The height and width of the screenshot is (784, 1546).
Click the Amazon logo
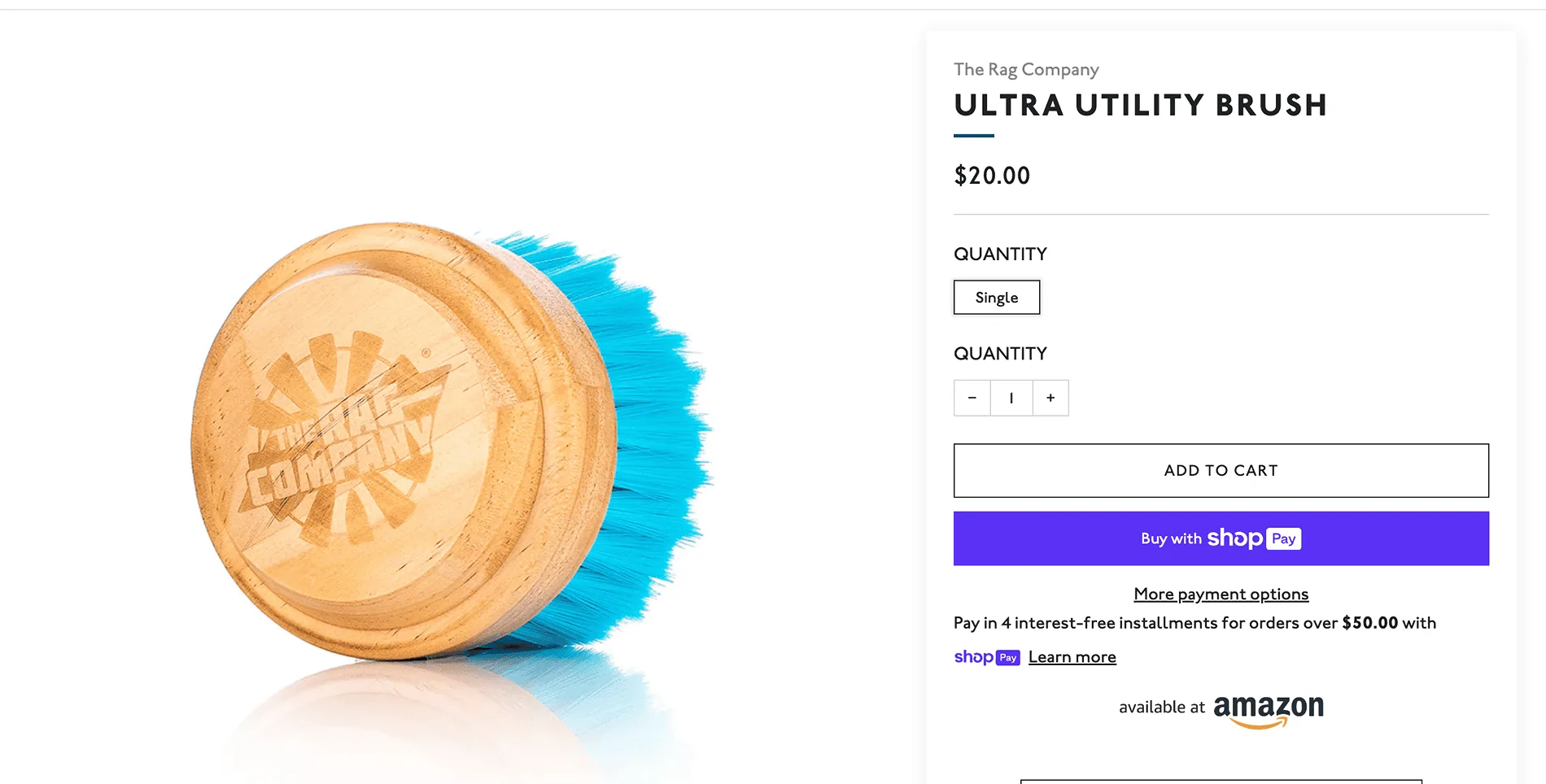point(1269,711)
